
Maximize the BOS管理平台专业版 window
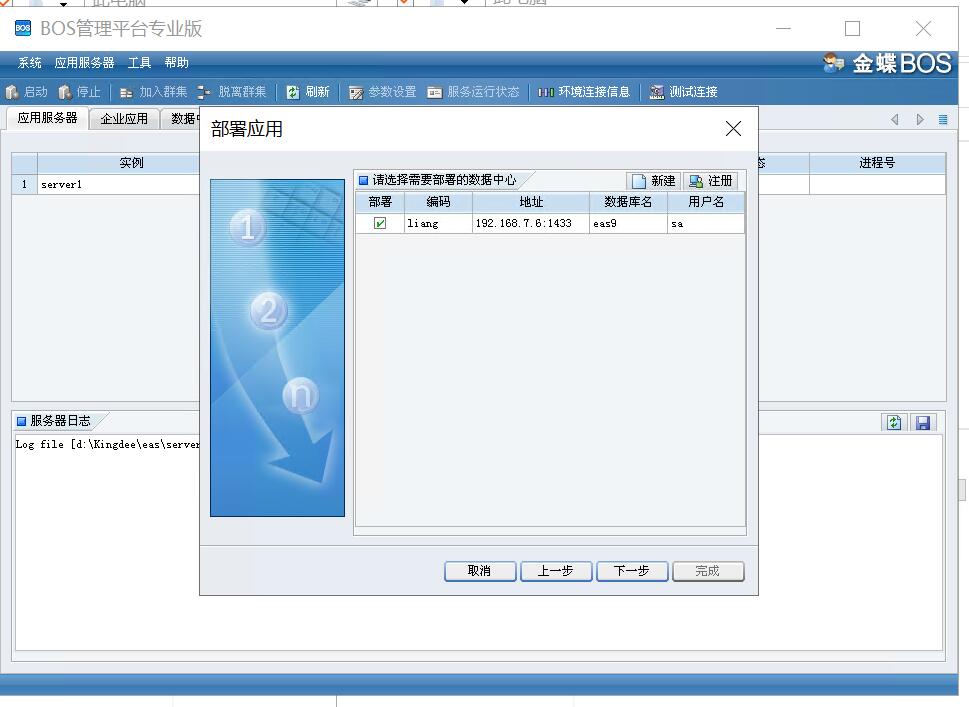click(853, 28)
